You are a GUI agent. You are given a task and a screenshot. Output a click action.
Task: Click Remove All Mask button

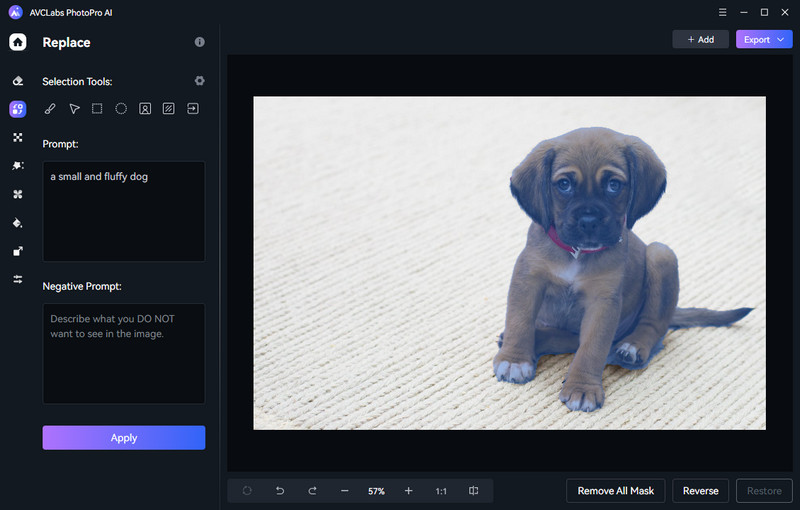[x=616, y=491]
